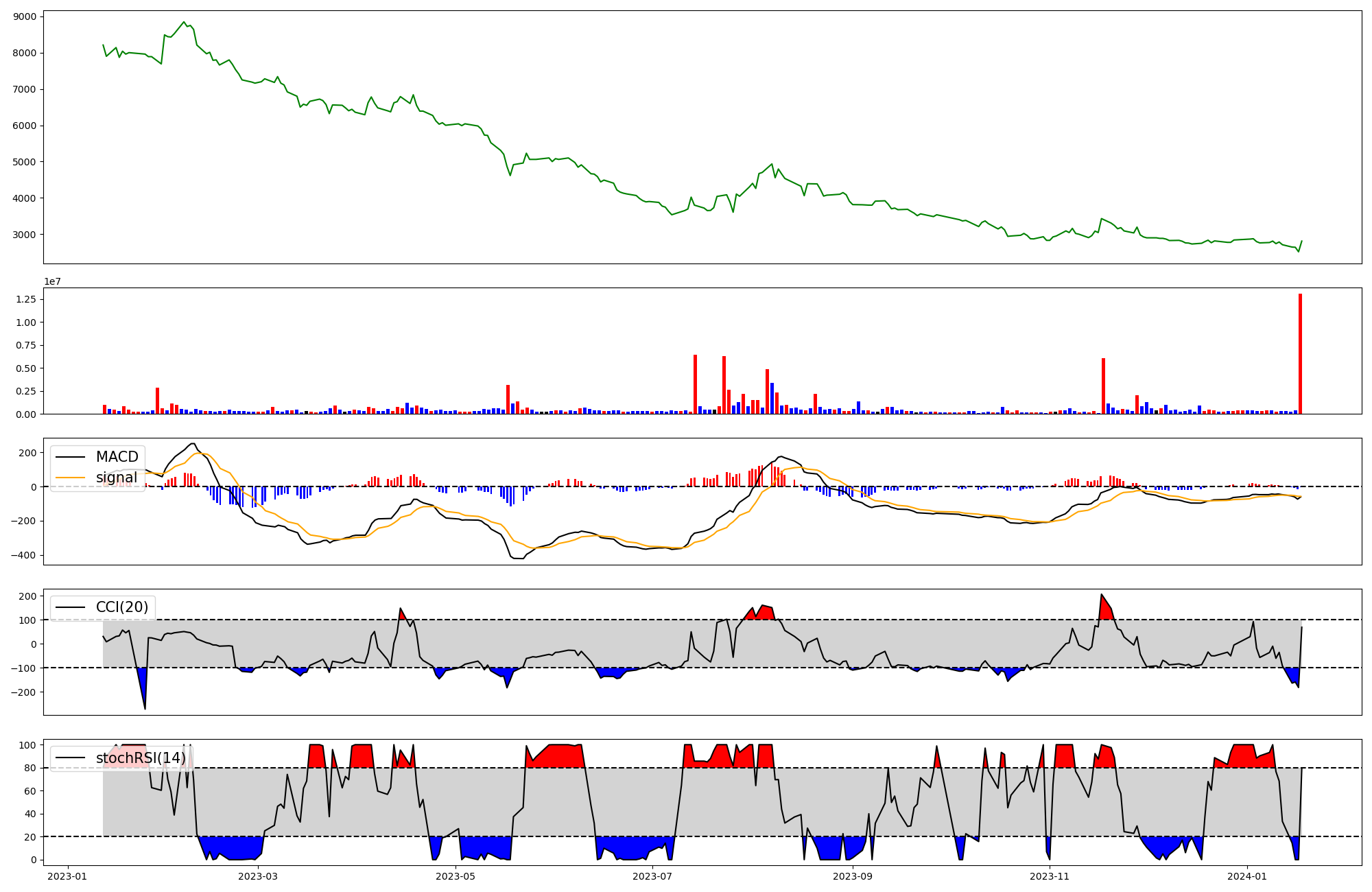Screen dimensions: 1372x892
Task: Click the 2023-09 x-axis date label
Action: click(x=852, y=876)
